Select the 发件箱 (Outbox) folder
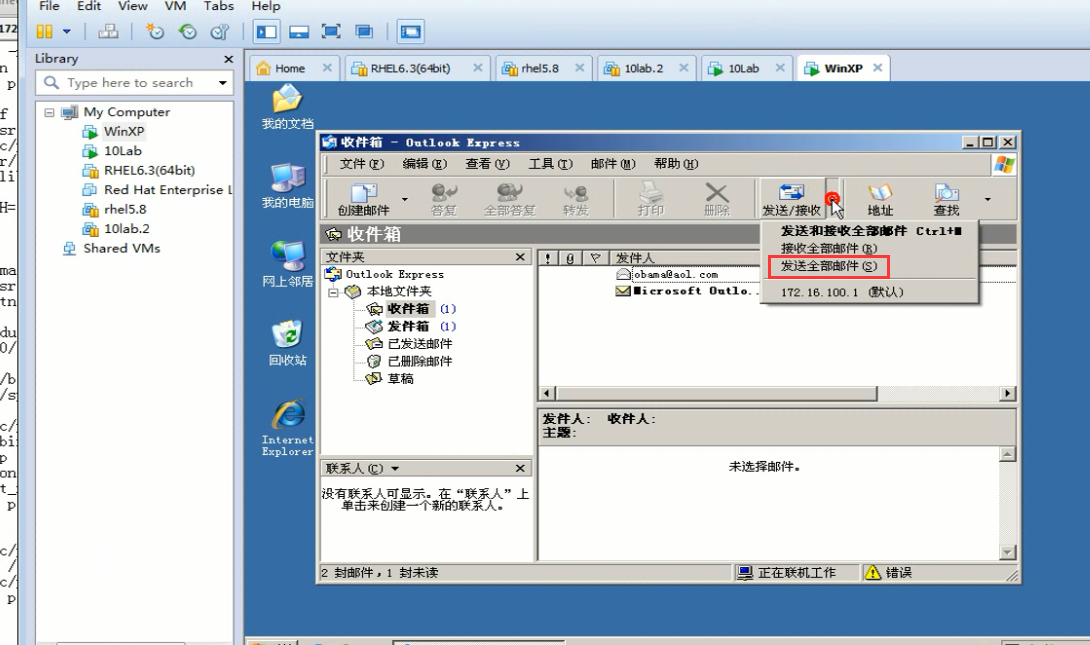The image size is (1090, 645). (408, 326)
